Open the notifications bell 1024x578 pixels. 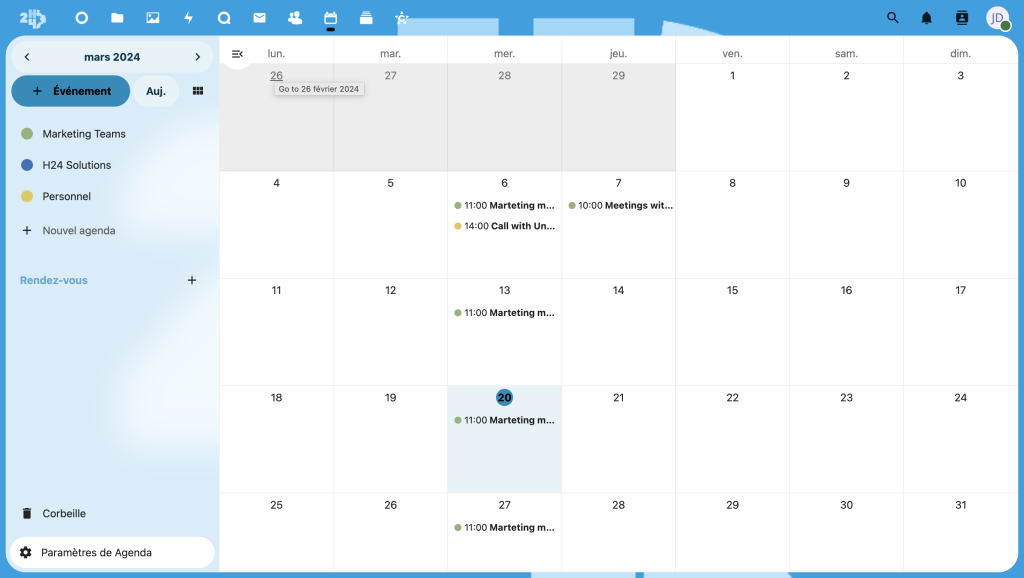[x=927, y=18]
